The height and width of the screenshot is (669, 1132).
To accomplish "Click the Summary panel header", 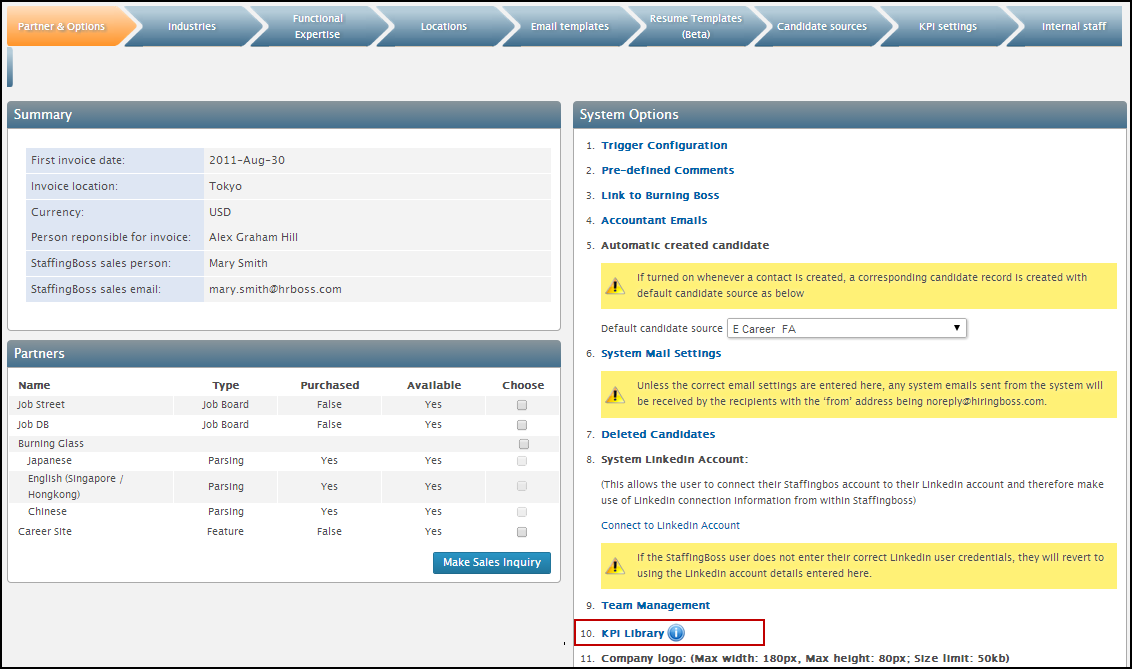I will coord(284,115).
